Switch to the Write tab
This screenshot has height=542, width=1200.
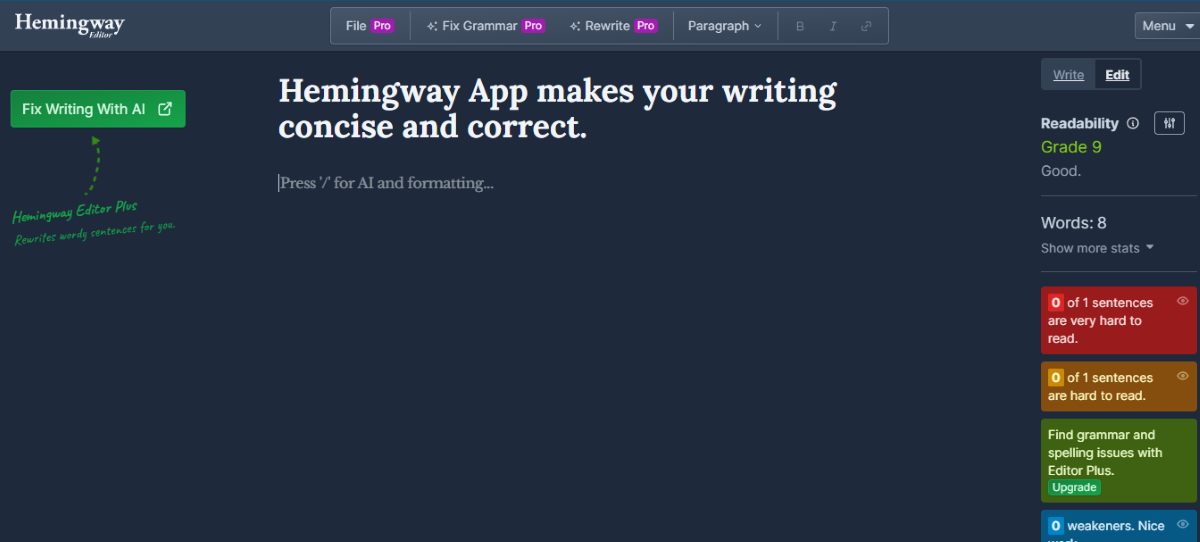(x=1068, y=75)
